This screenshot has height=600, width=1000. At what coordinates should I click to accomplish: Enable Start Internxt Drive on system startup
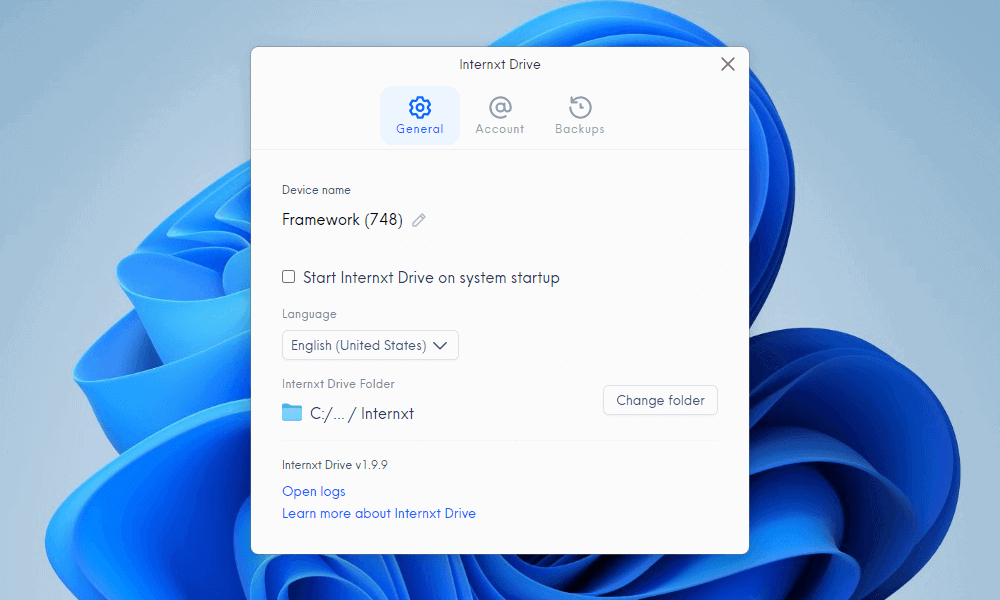pyautogui.click(x=289, y=276)
